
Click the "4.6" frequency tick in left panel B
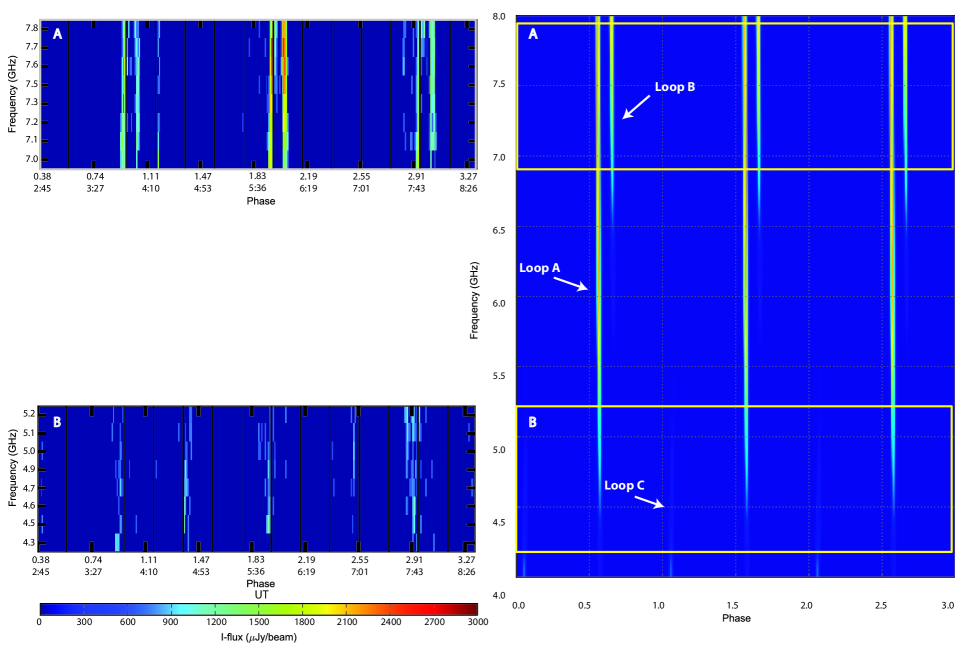pyautogui.click(x=29, y=506)
